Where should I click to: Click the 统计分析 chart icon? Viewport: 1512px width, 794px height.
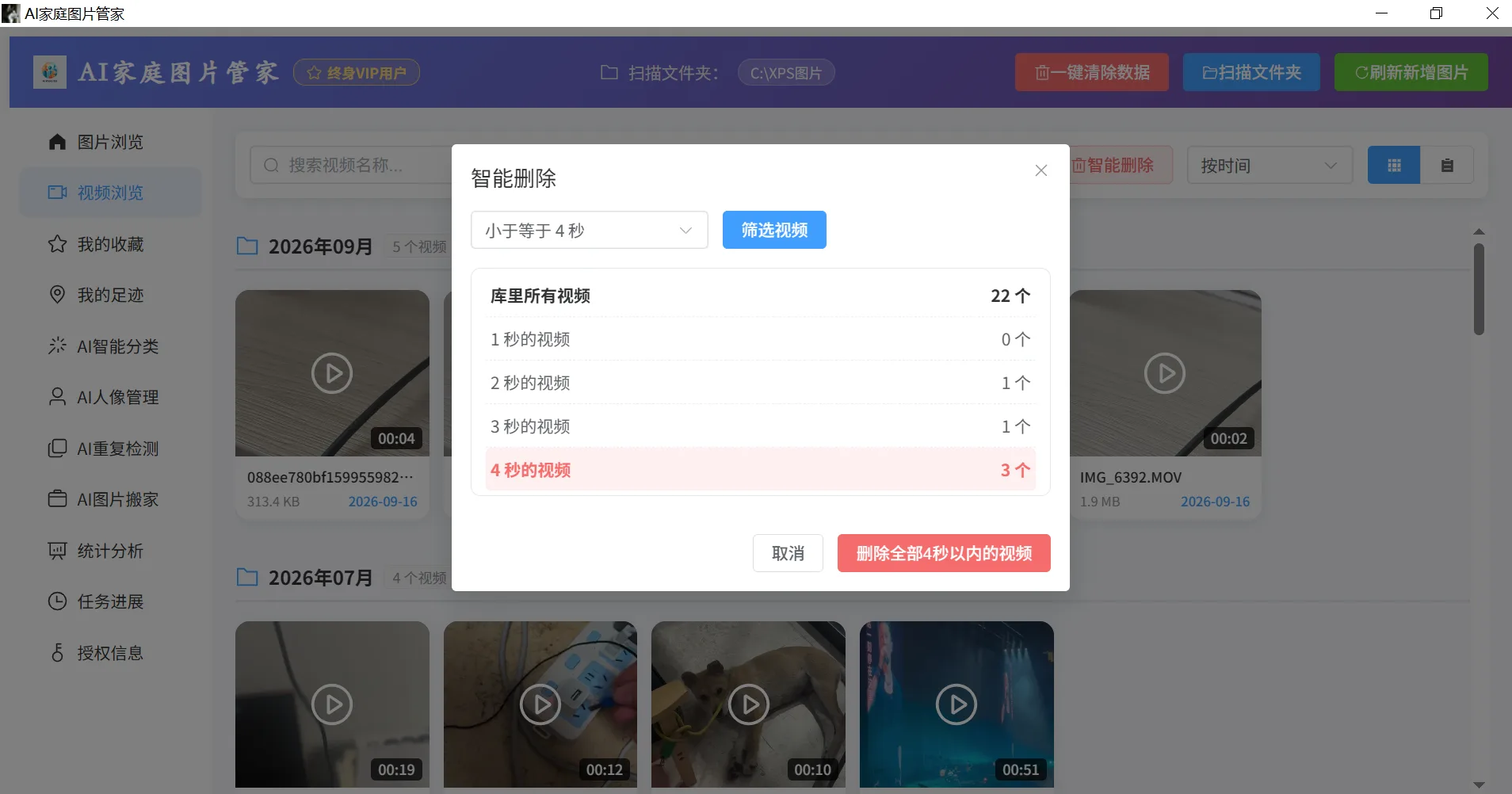(57, 550)
